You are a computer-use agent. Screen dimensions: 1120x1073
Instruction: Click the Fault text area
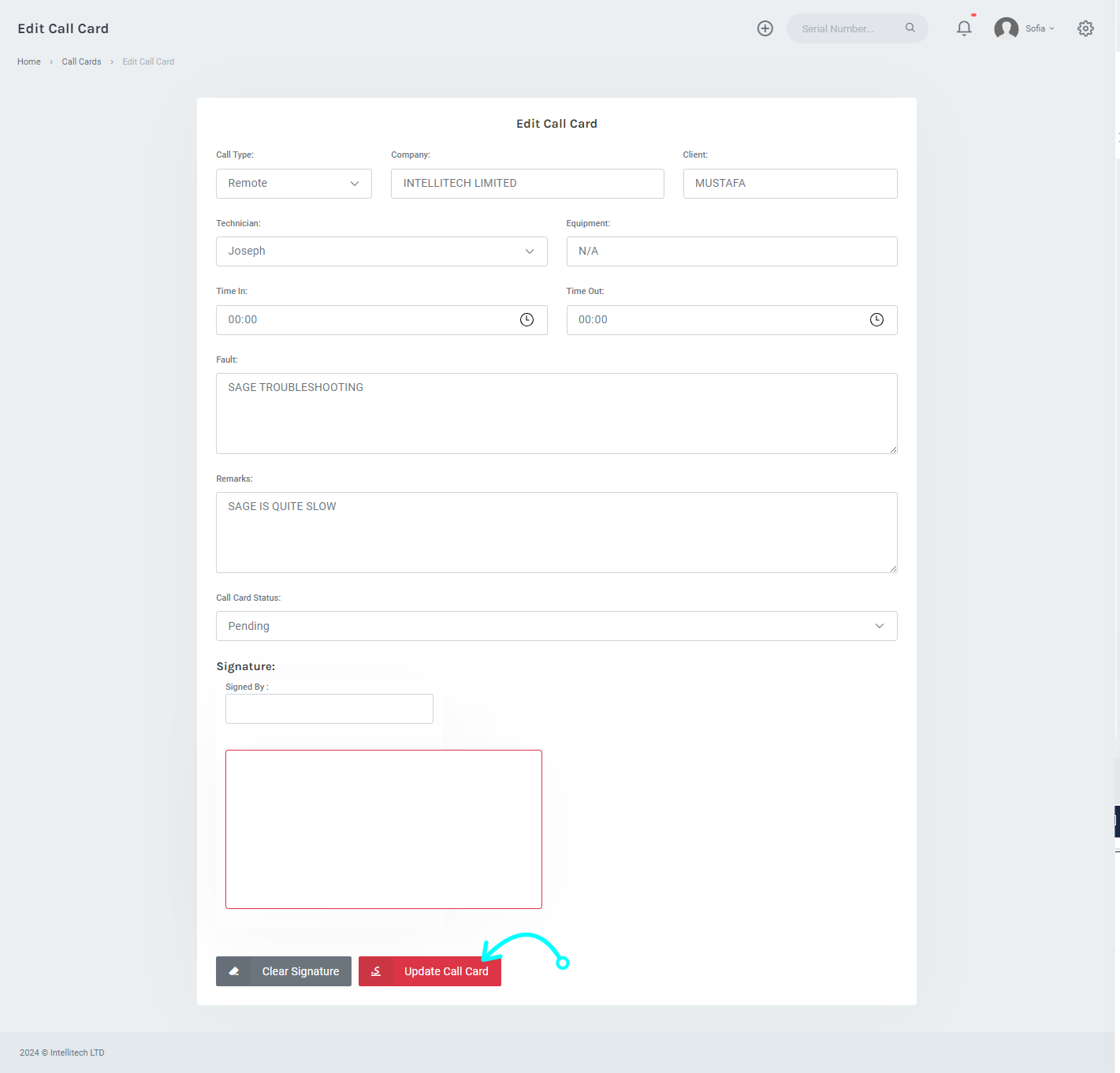(x=556, y=413)
